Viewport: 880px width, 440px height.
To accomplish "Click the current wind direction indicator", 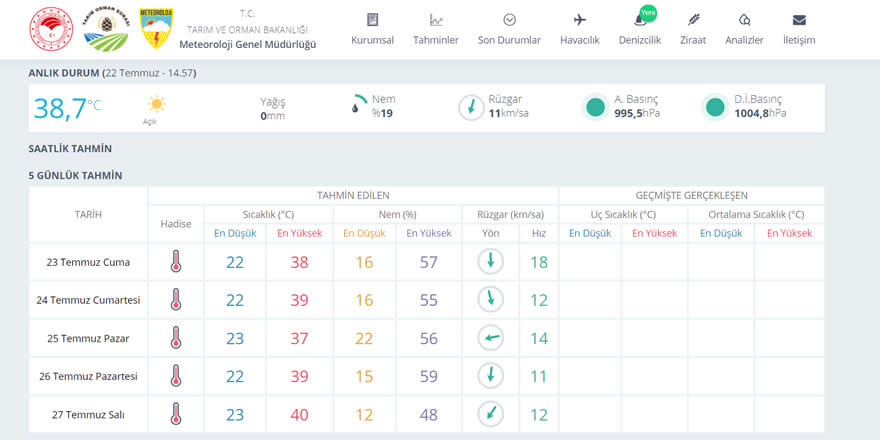I will [471, 107].
